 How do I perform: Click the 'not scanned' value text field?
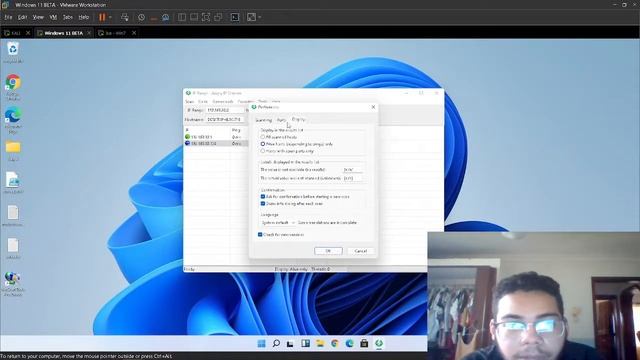click(353, 178)
